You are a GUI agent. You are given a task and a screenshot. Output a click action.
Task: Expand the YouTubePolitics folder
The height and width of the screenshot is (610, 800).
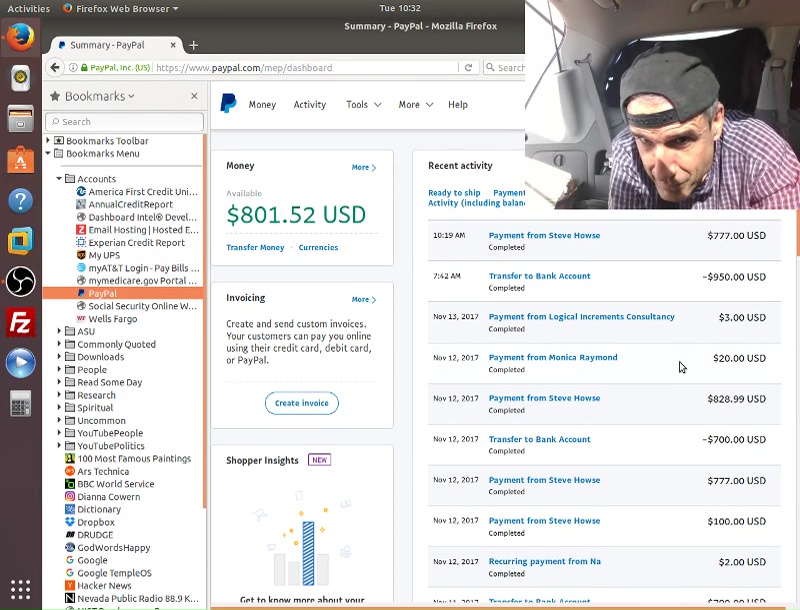pos(59,446)
